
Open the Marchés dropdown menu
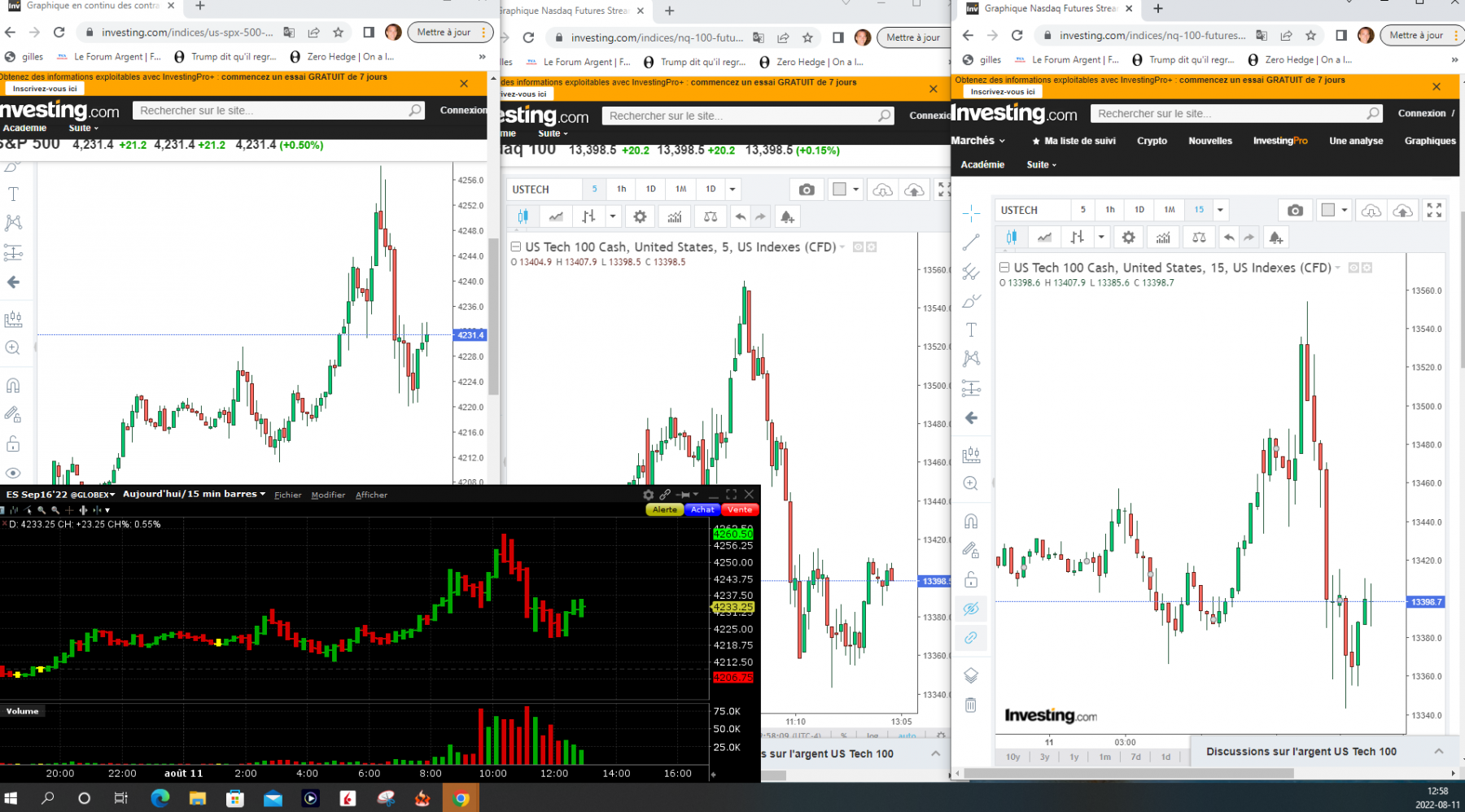tap(977, 141)
